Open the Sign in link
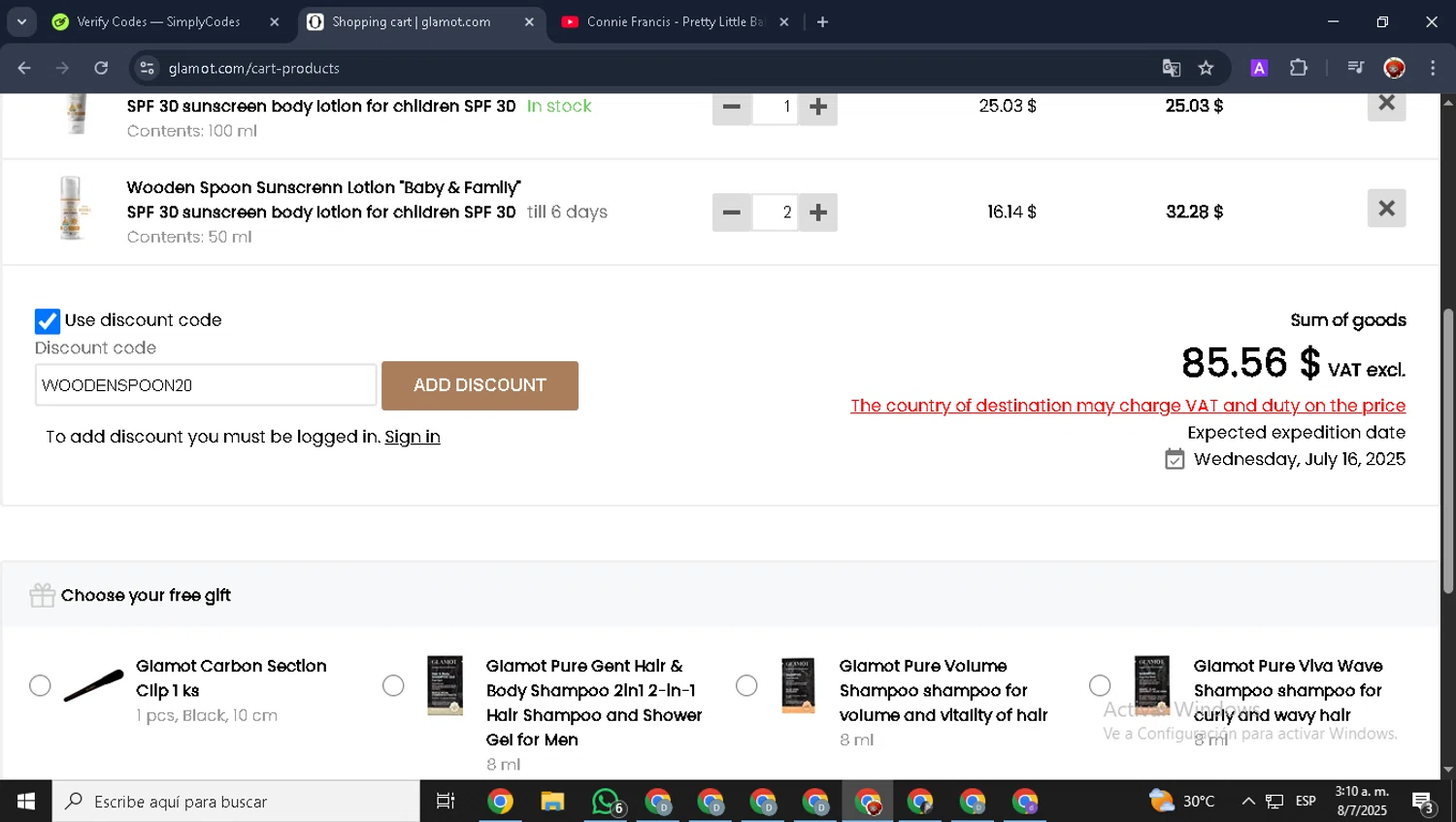 [413, 437]
